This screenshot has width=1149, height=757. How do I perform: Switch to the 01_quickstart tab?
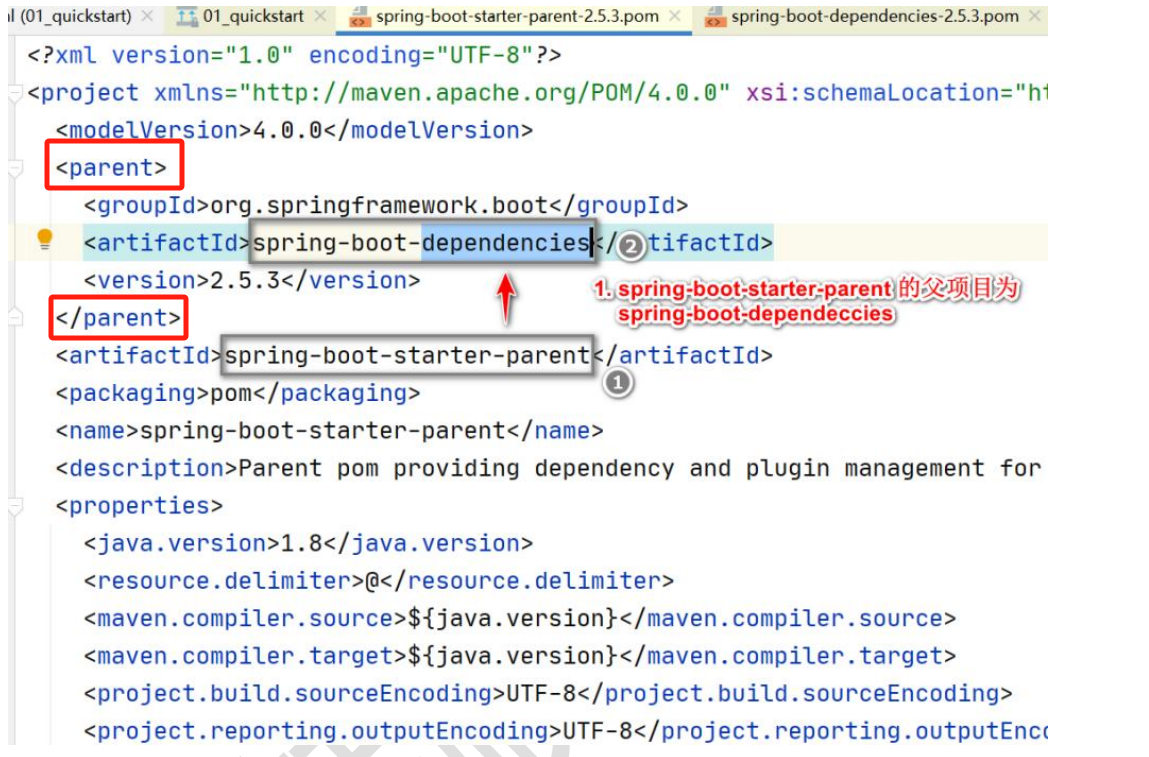pos(253,16)
